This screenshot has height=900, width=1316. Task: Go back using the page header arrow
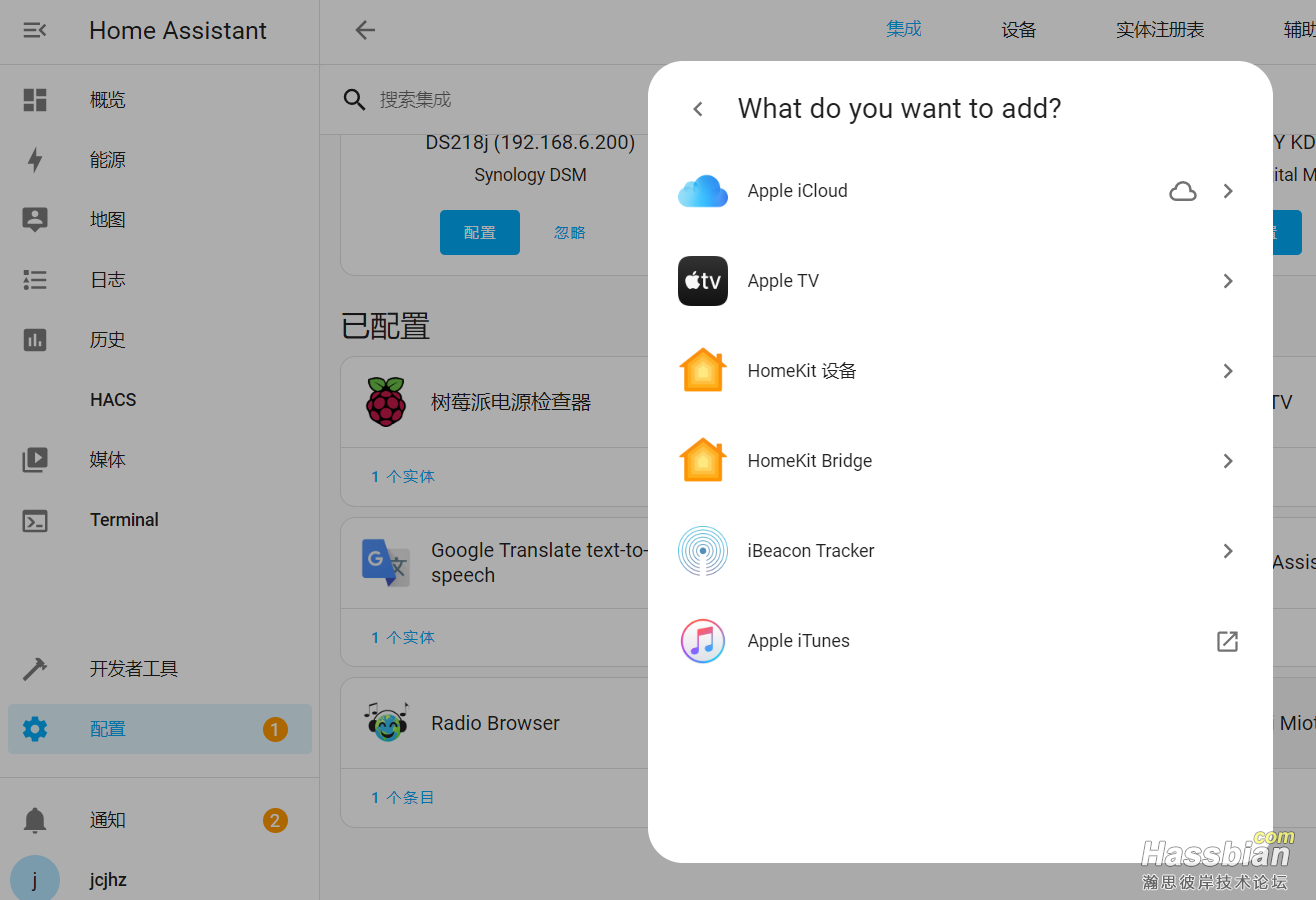click(365, 30)
